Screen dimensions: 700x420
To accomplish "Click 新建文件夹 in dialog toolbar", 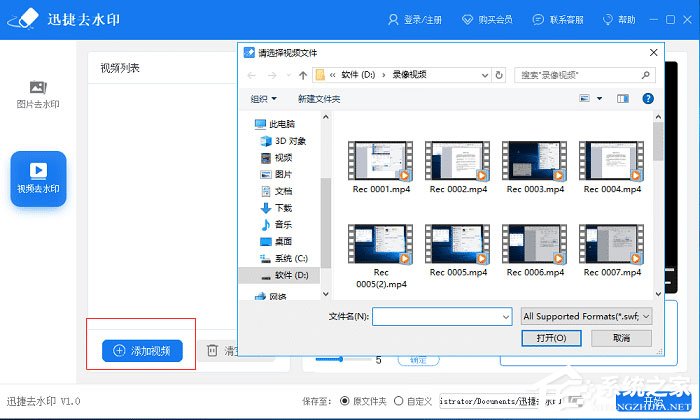I will click(319, 99).
